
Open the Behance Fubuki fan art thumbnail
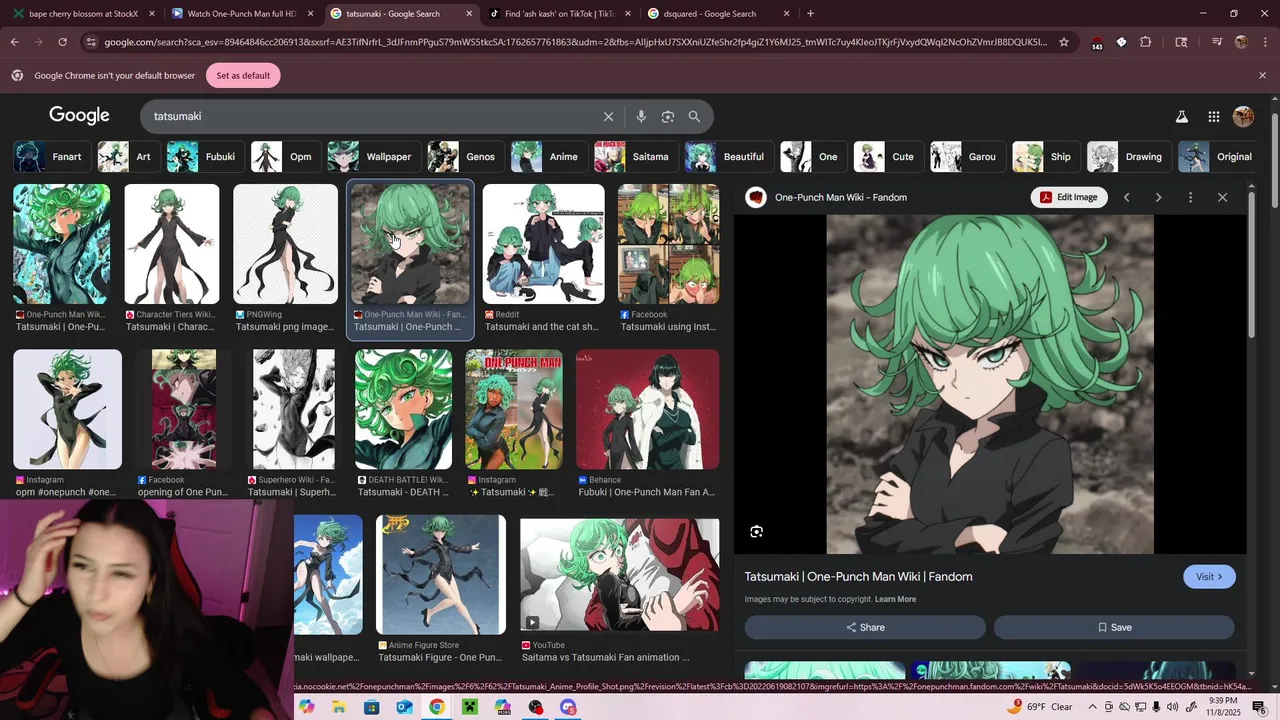(647, 409)
